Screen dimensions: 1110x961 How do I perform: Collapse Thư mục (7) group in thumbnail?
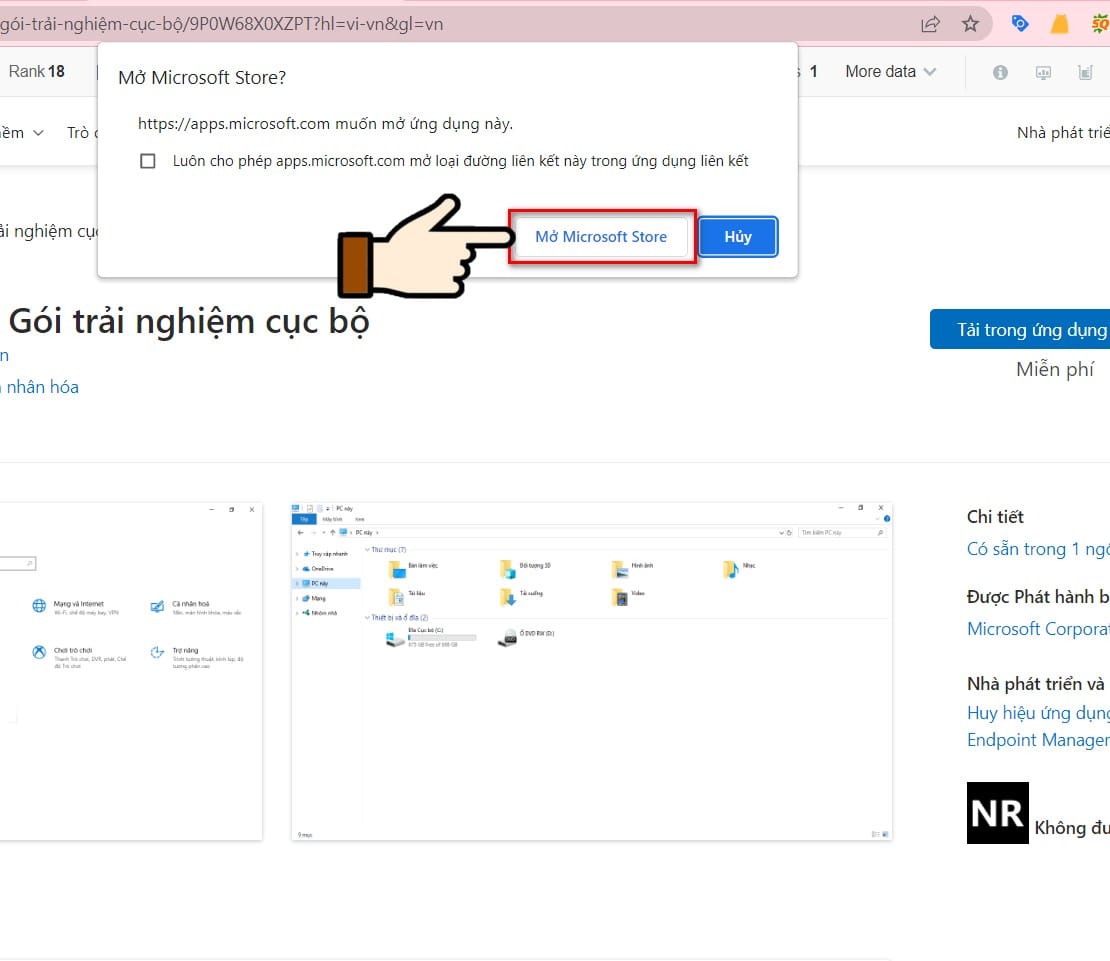tap(367, 549)
